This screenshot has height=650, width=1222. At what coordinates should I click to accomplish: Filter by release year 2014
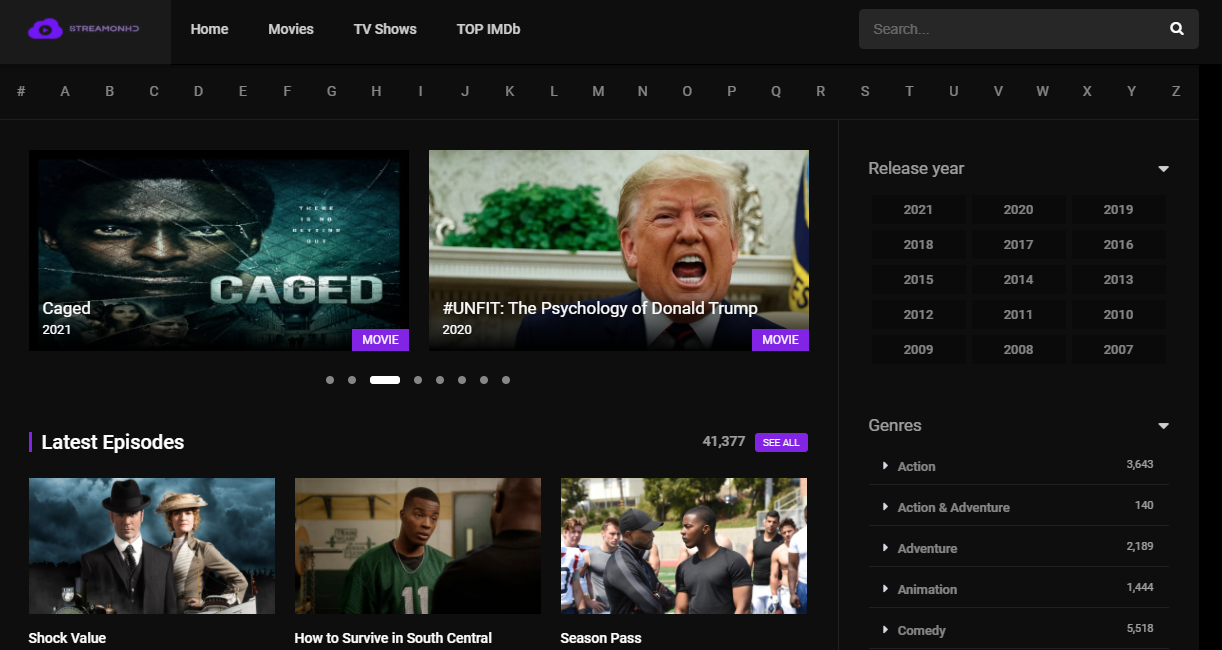click(1018, 280)
